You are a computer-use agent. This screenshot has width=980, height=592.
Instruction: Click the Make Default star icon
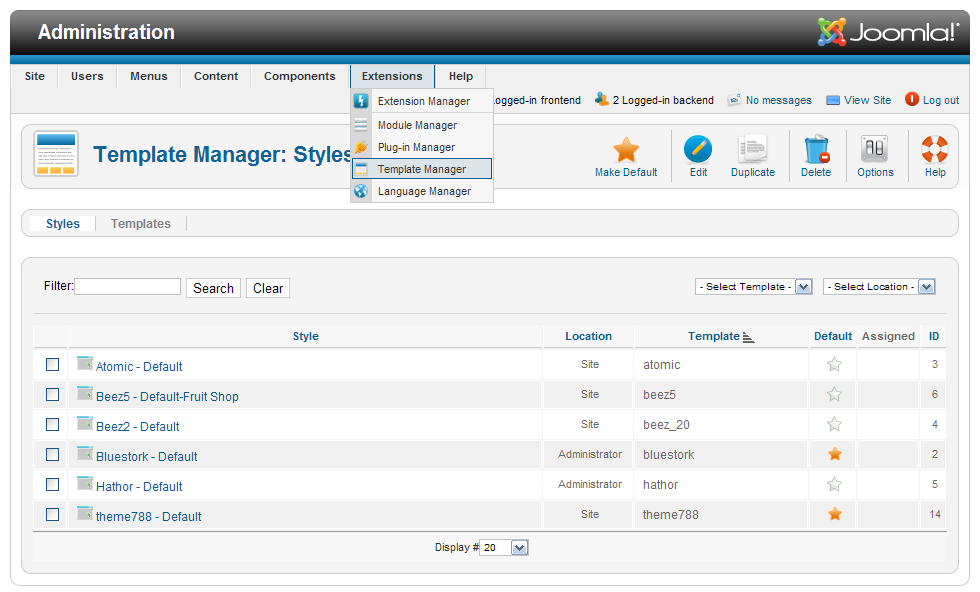626,150
